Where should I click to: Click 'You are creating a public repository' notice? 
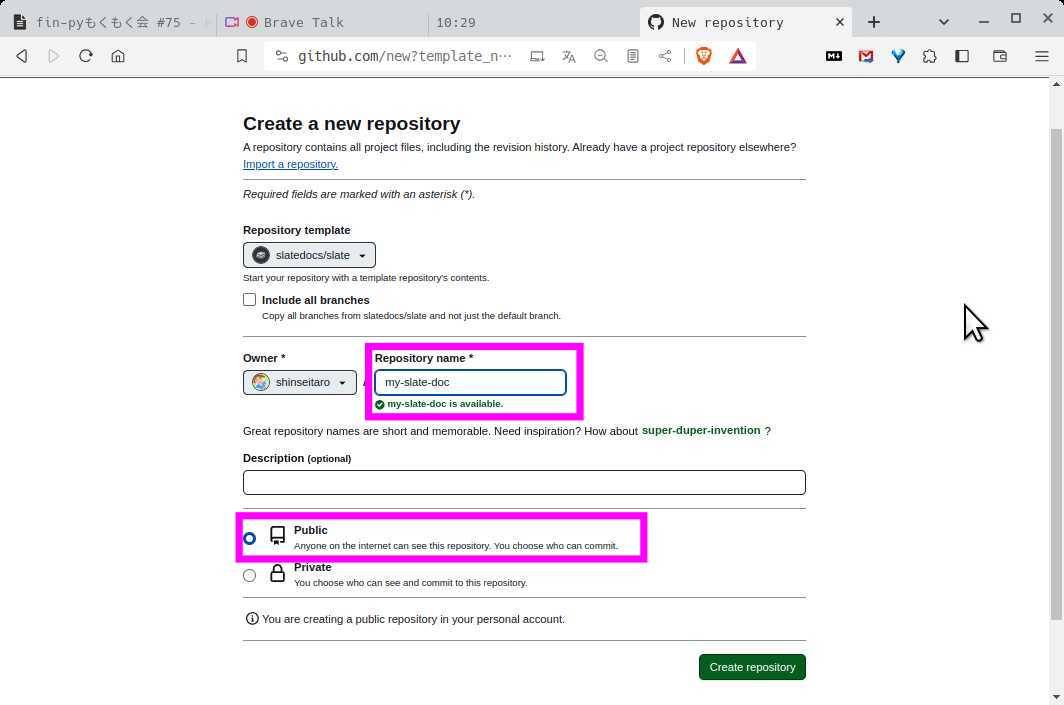point(413,619)
